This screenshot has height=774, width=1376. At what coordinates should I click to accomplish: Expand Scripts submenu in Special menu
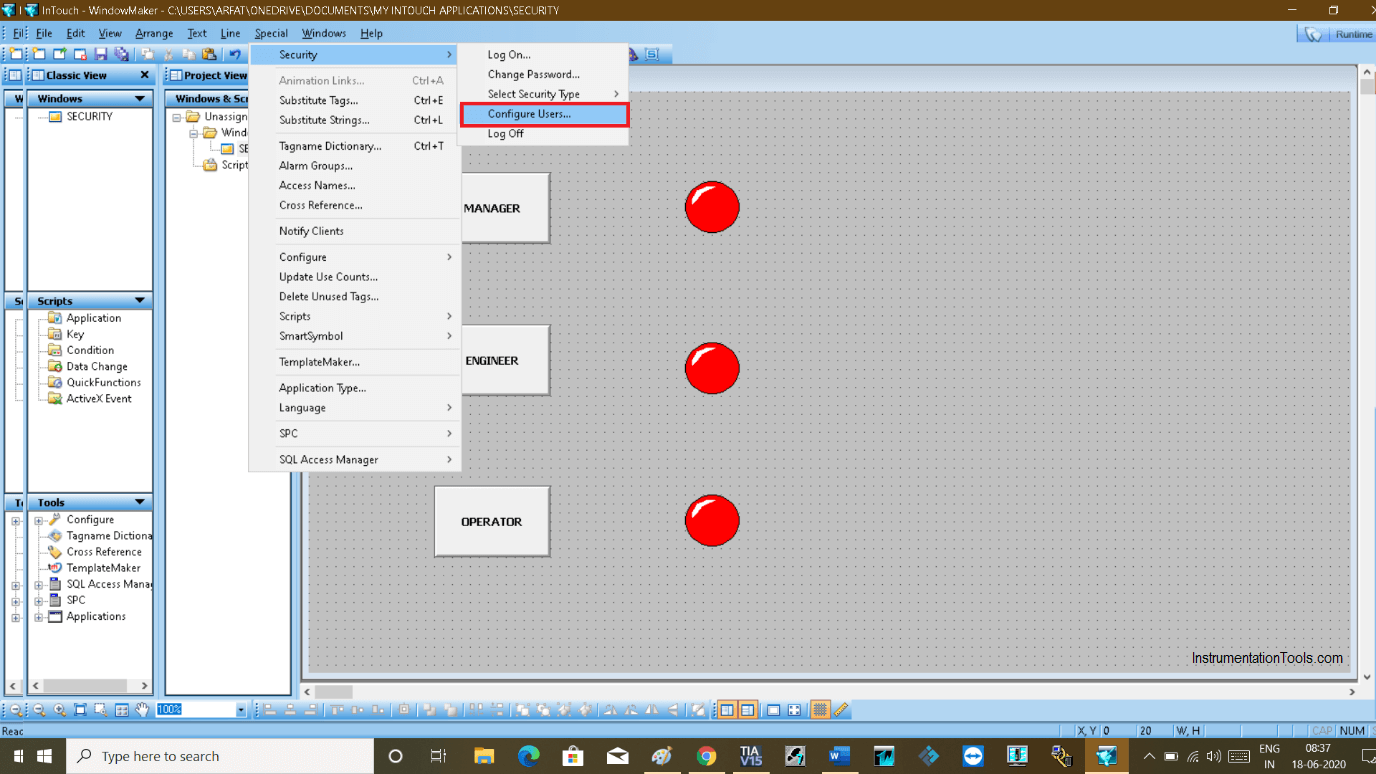point(355,316)
